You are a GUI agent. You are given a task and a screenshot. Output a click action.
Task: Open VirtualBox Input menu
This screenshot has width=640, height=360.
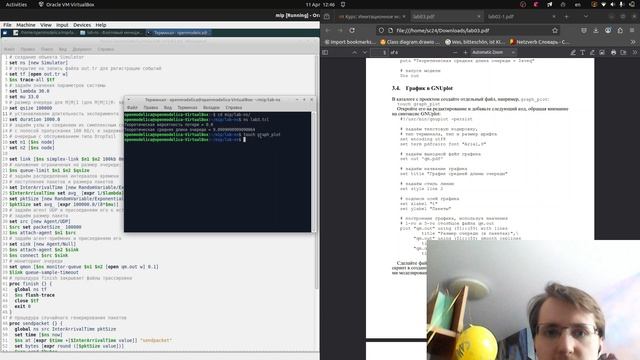[x=62, y=25]
